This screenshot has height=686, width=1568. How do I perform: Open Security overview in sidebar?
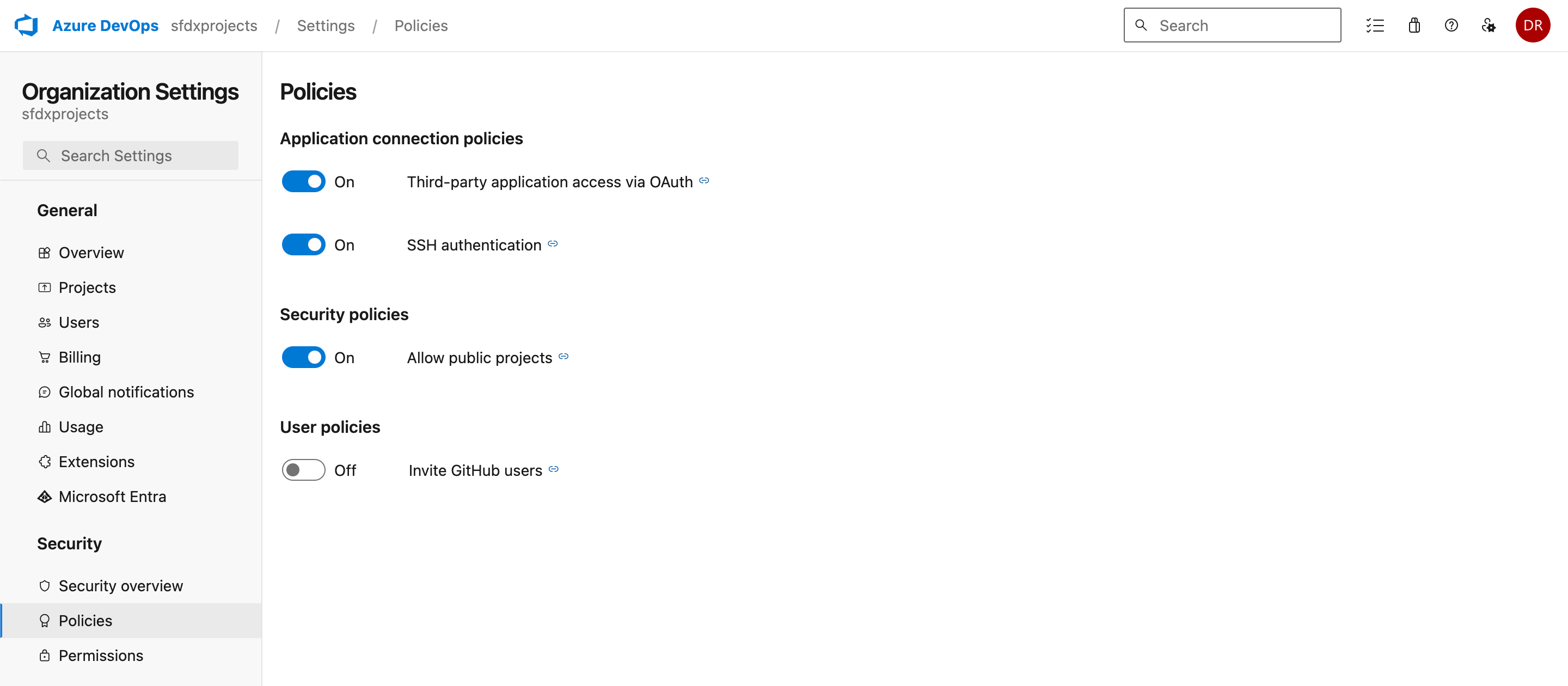point(120,586)
